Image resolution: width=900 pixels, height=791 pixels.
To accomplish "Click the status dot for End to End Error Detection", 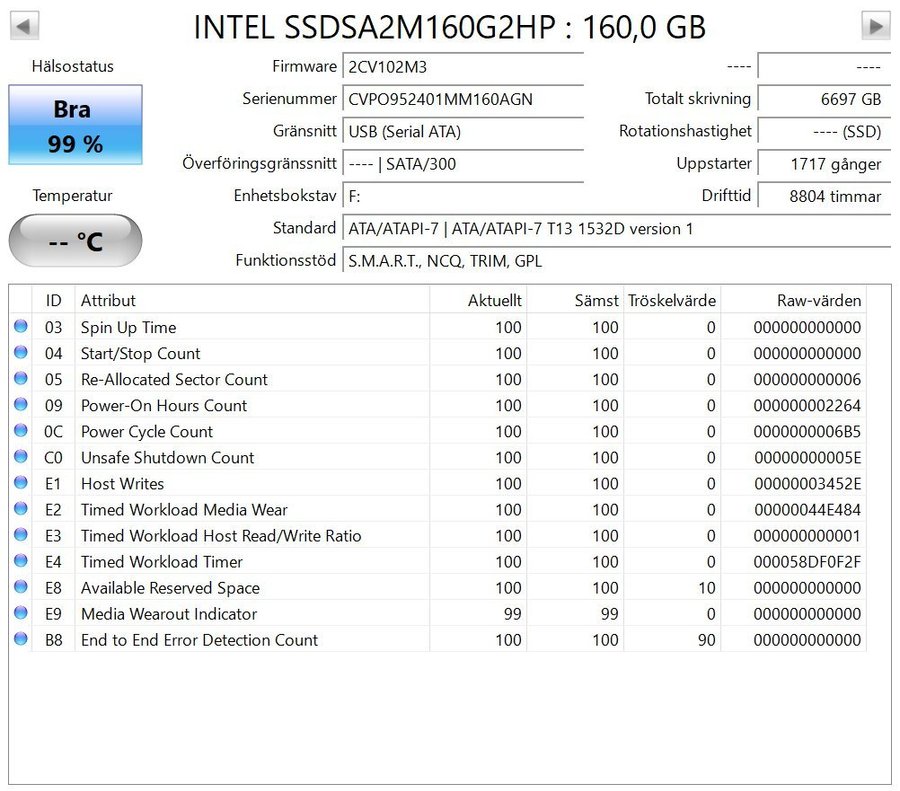I will tap(20, 639).
